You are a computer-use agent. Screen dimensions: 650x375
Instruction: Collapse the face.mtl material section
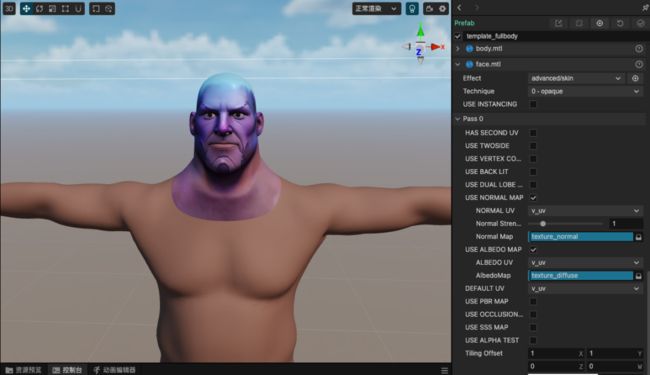(x=458, y=64)
